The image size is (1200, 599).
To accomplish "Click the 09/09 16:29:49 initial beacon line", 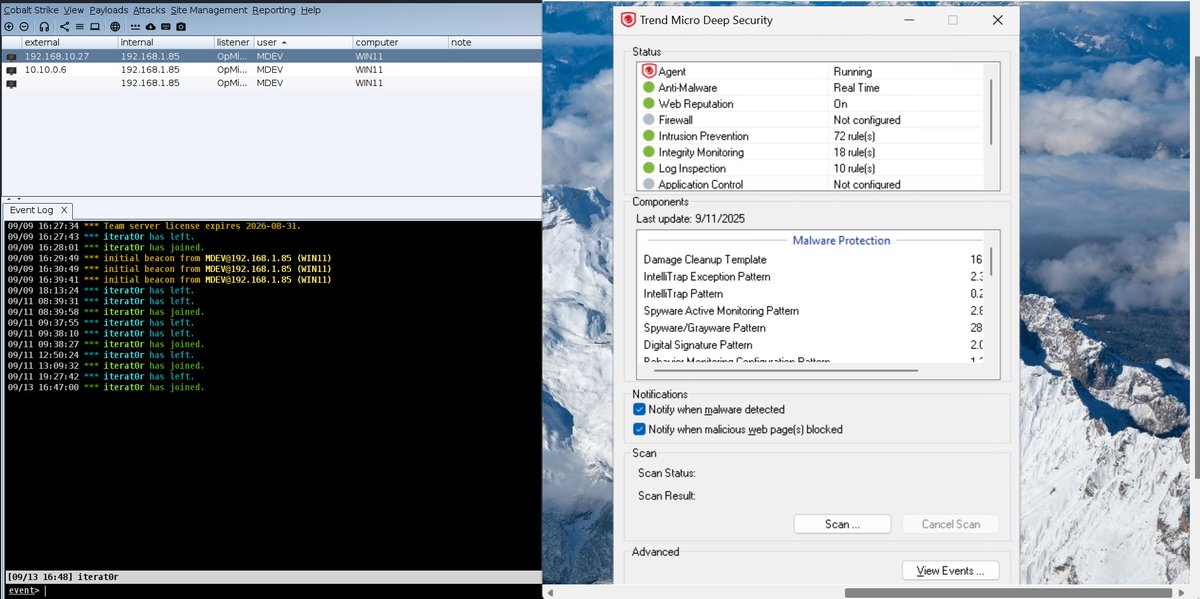I will point(169,258).
